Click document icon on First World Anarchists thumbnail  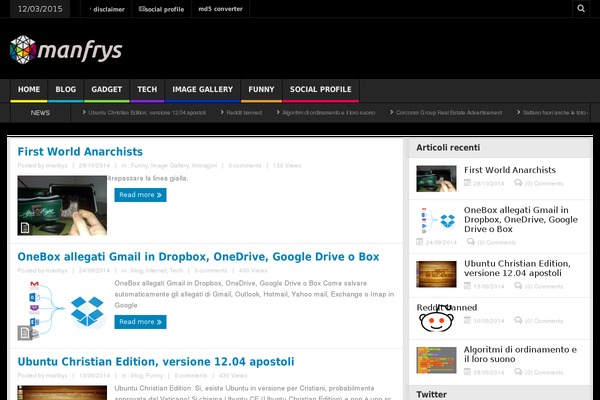point(25,228)
